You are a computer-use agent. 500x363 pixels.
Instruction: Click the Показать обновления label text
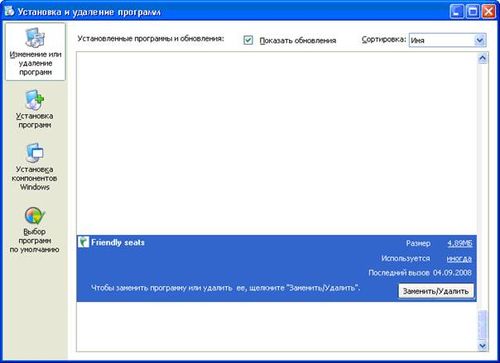point(298,40)
